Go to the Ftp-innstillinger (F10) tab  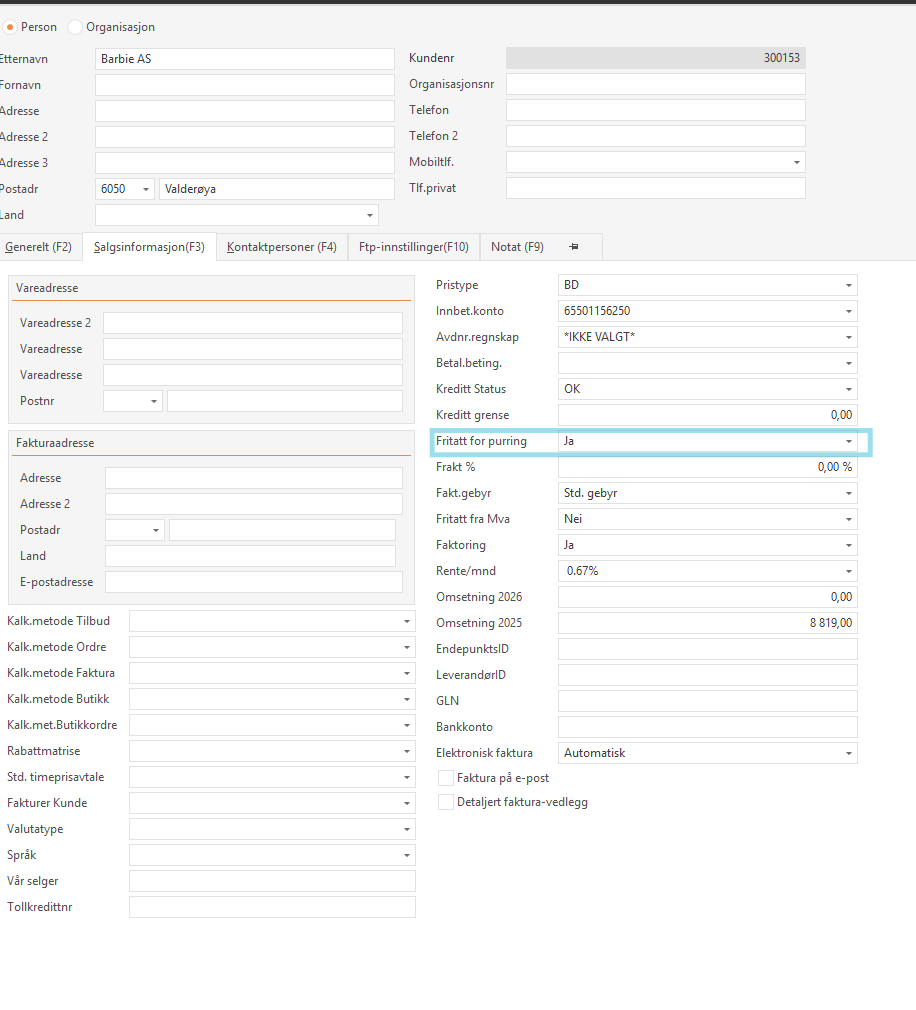(x=414, y=247)
